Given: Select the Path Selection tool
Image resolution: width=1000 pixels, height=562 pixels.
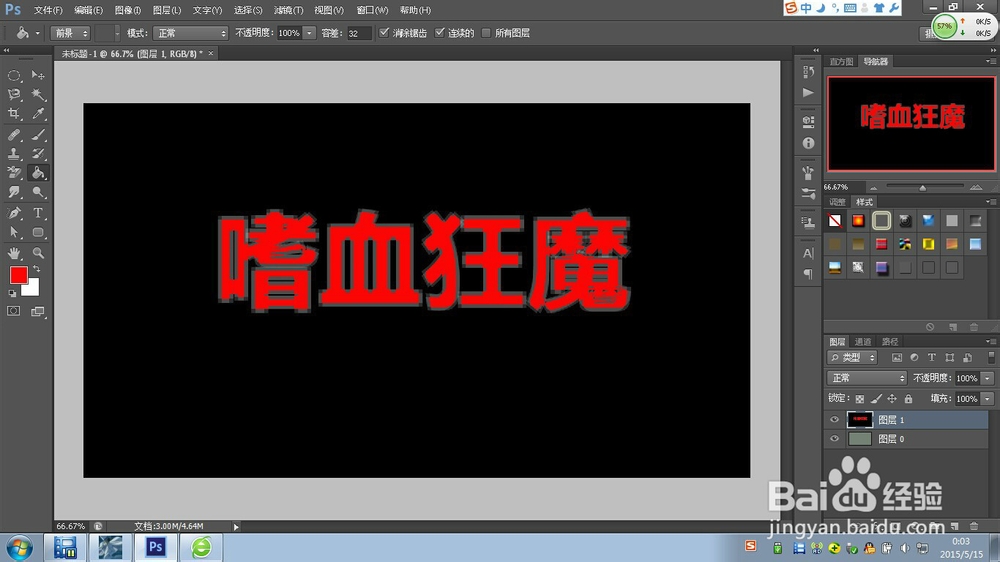Looking at the screenshot, I should pyautogui.click(x=14, y=232).
